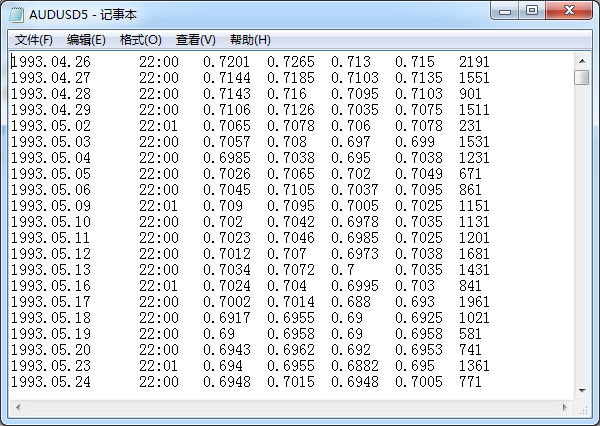Click the volume value 1151
Screen dimensions: 600x426
click(474, 206)
